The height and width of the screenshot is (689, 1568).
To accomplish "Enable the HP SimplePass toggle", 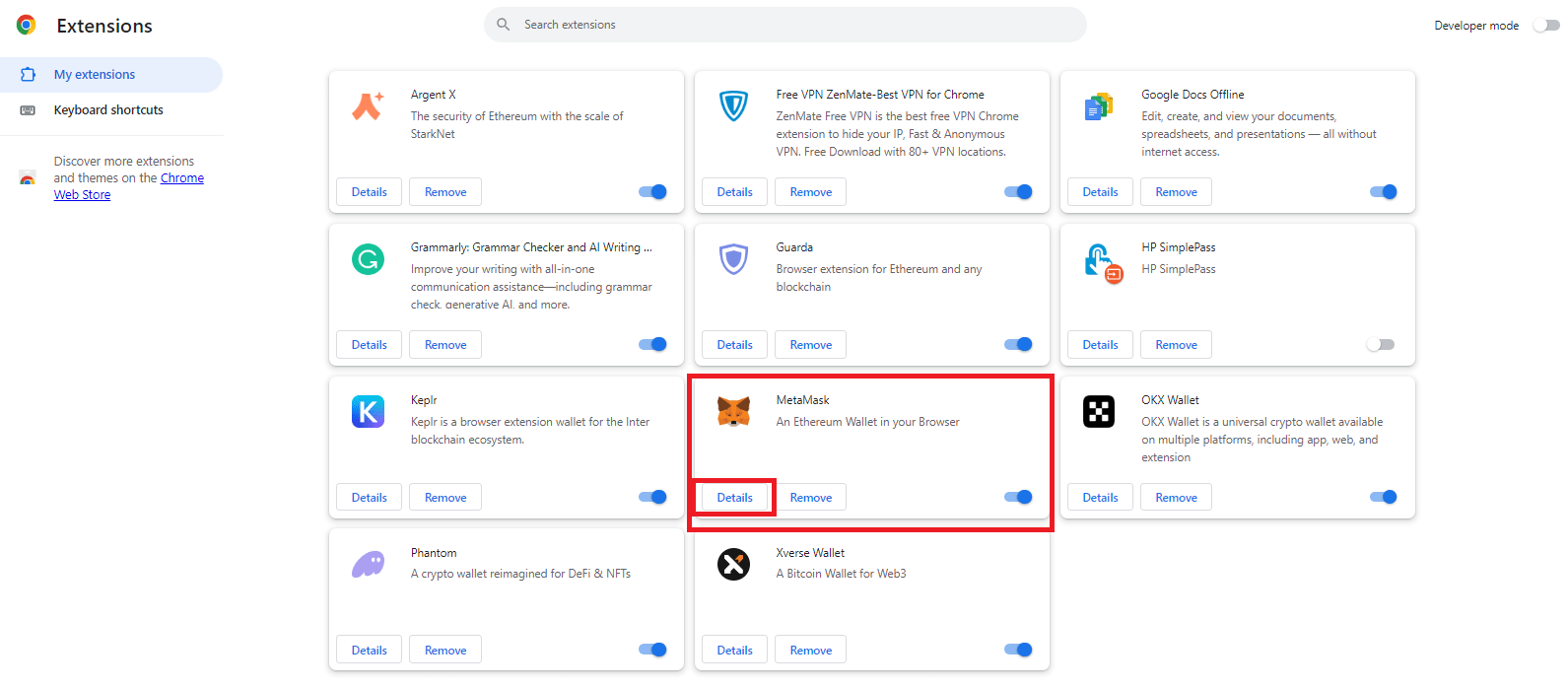I will (x=1381, y=345).
